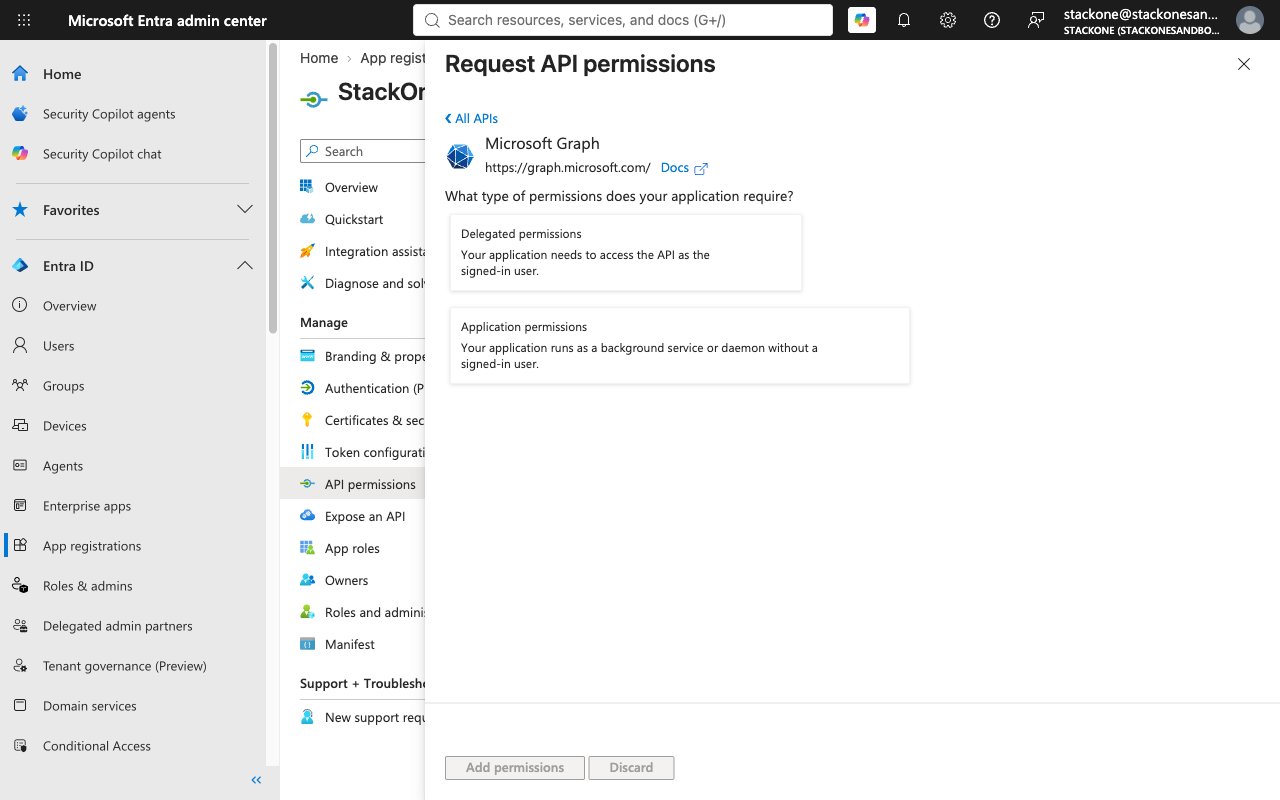Screen dimensions: 1280x800
Task: Open the settings gear
Action: tap(948, 20)
